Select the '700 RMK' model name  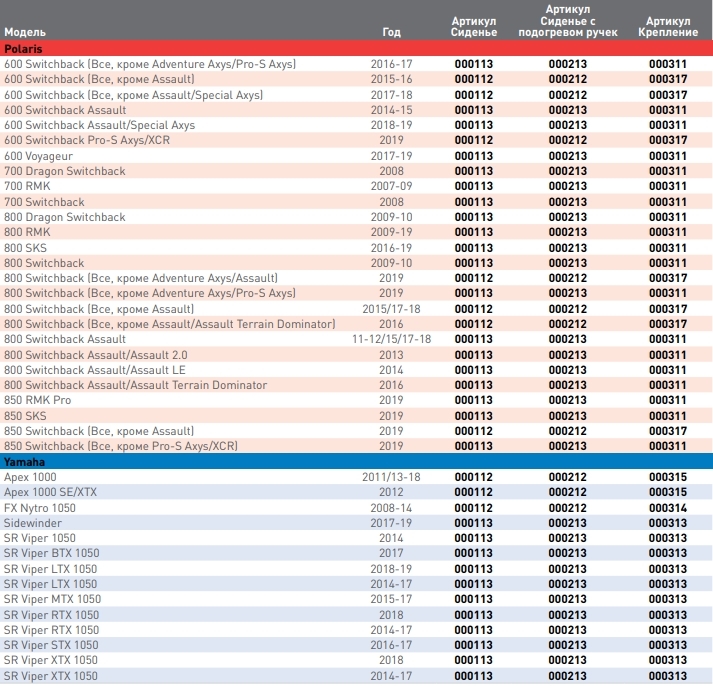(27, 186)
